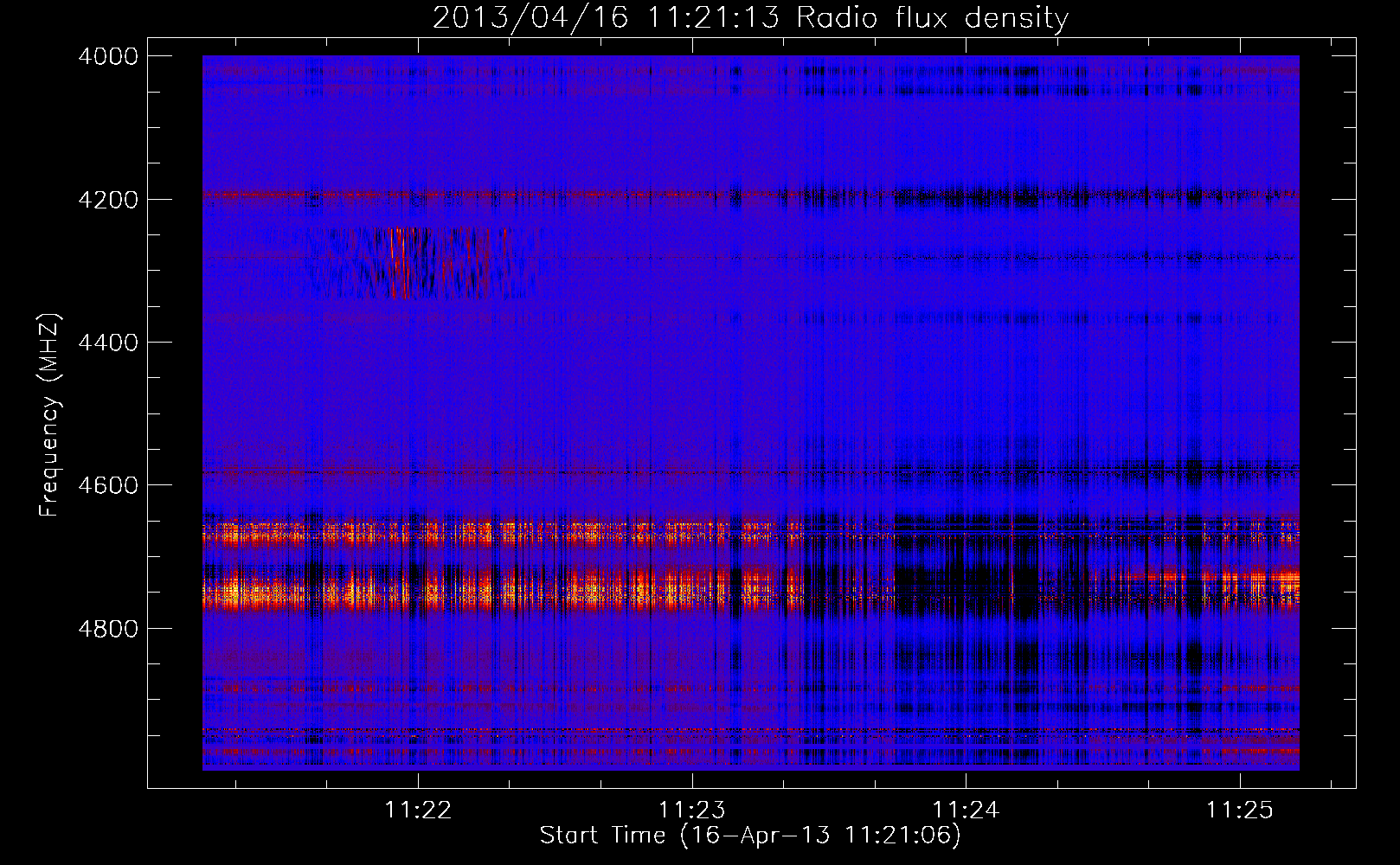The image size is (1400, 865).
Task: Select the 4400 frequency tick label
Action: click(108, 343)
